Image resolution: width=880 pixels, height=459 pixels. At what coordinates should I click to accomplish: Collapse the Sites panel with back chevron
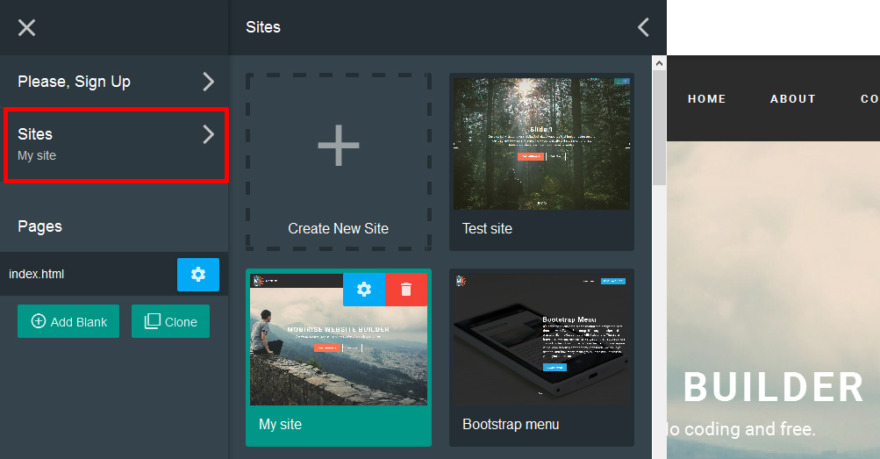click(x=643, y=27)
